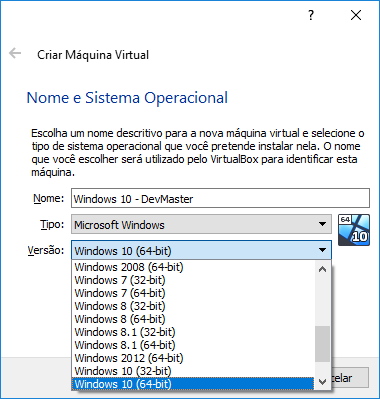
Task: Pick Windows 7 (64-bit) in list
Action: pos(193,293)
